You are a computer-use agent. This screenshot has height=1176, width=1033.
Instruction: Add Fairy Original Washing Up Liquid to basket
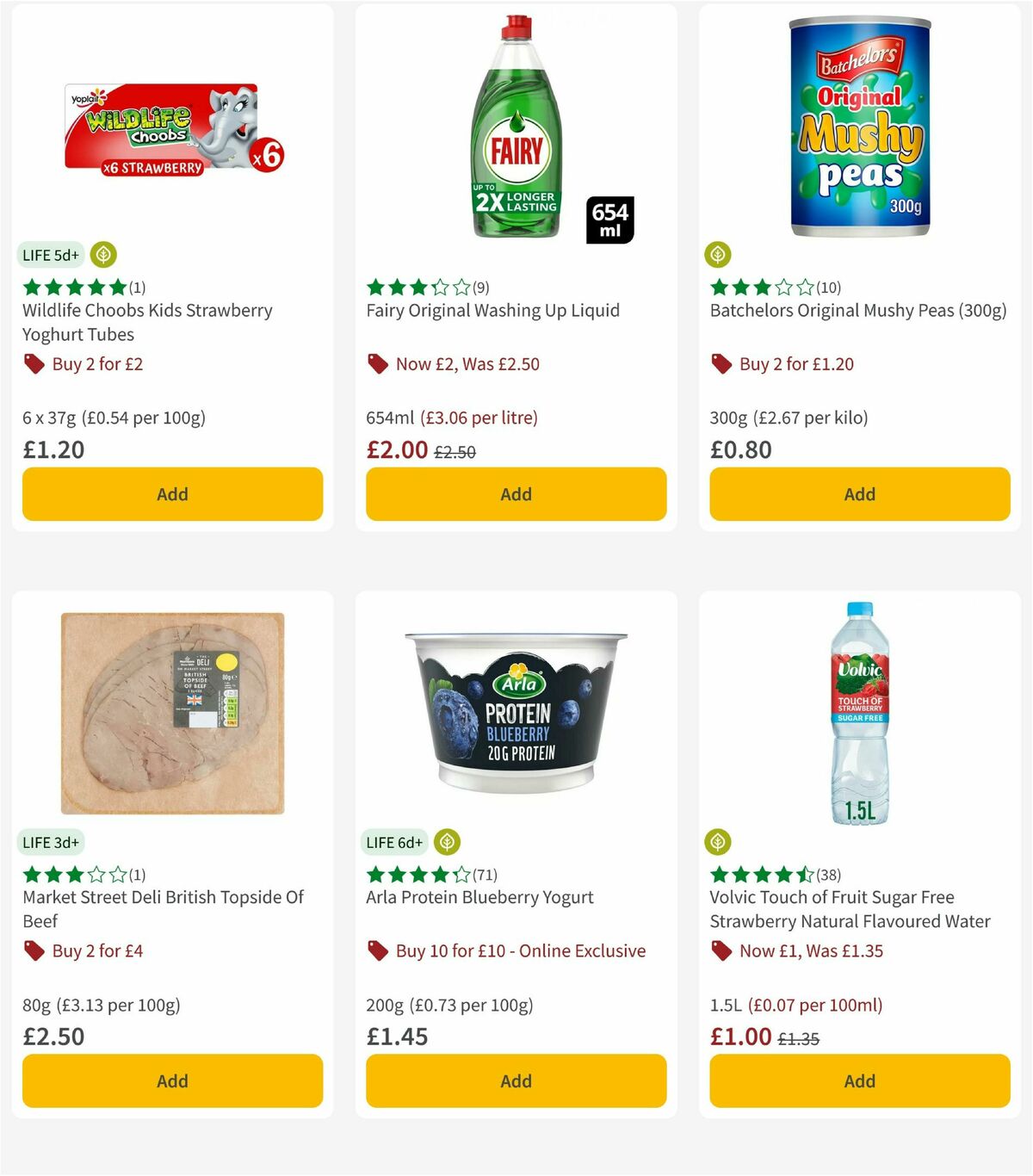tap(516, 494)
